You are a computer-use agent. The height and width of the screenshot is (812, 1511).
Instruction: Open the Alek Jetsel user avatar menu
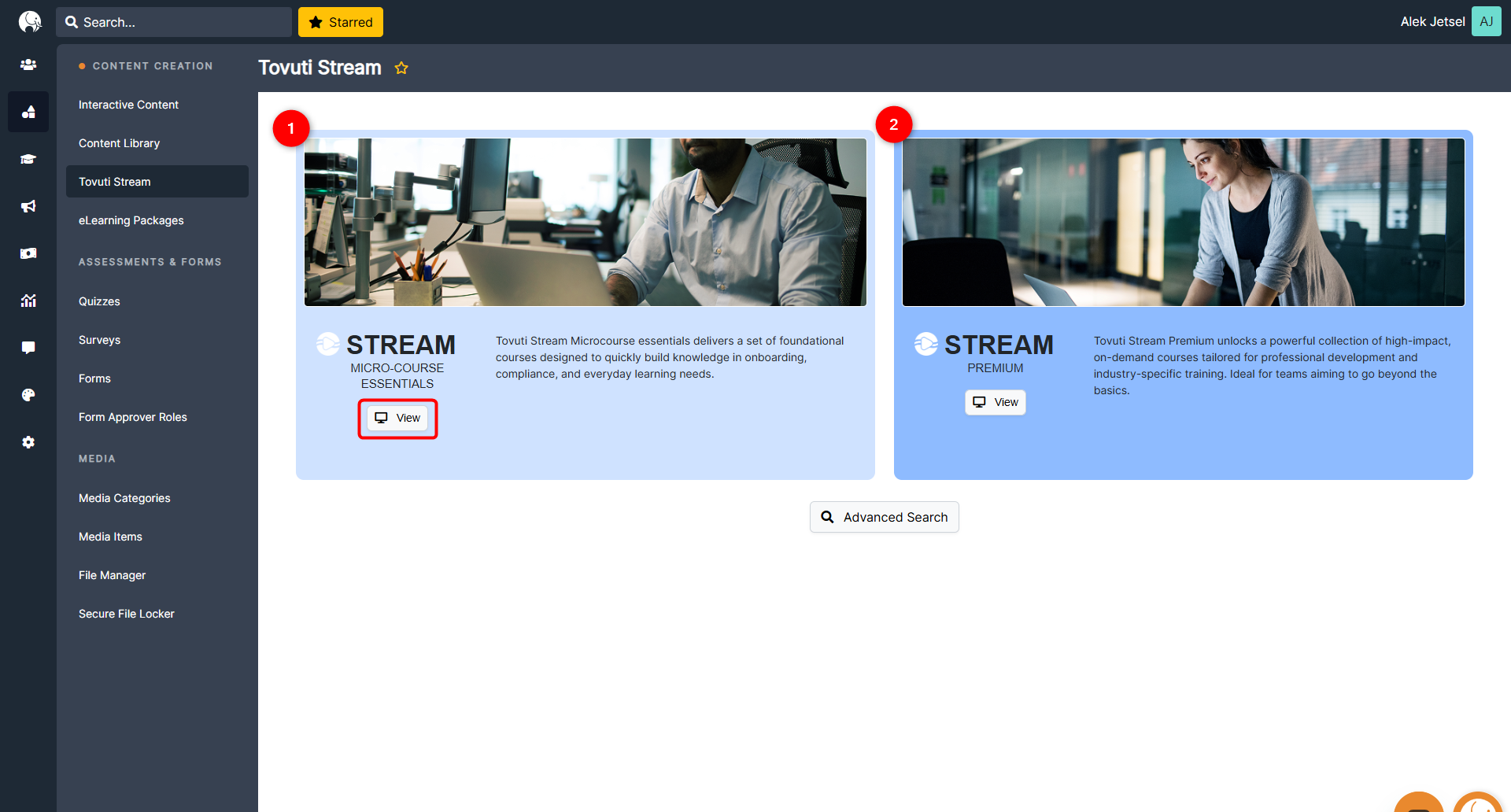point(1486,22)
